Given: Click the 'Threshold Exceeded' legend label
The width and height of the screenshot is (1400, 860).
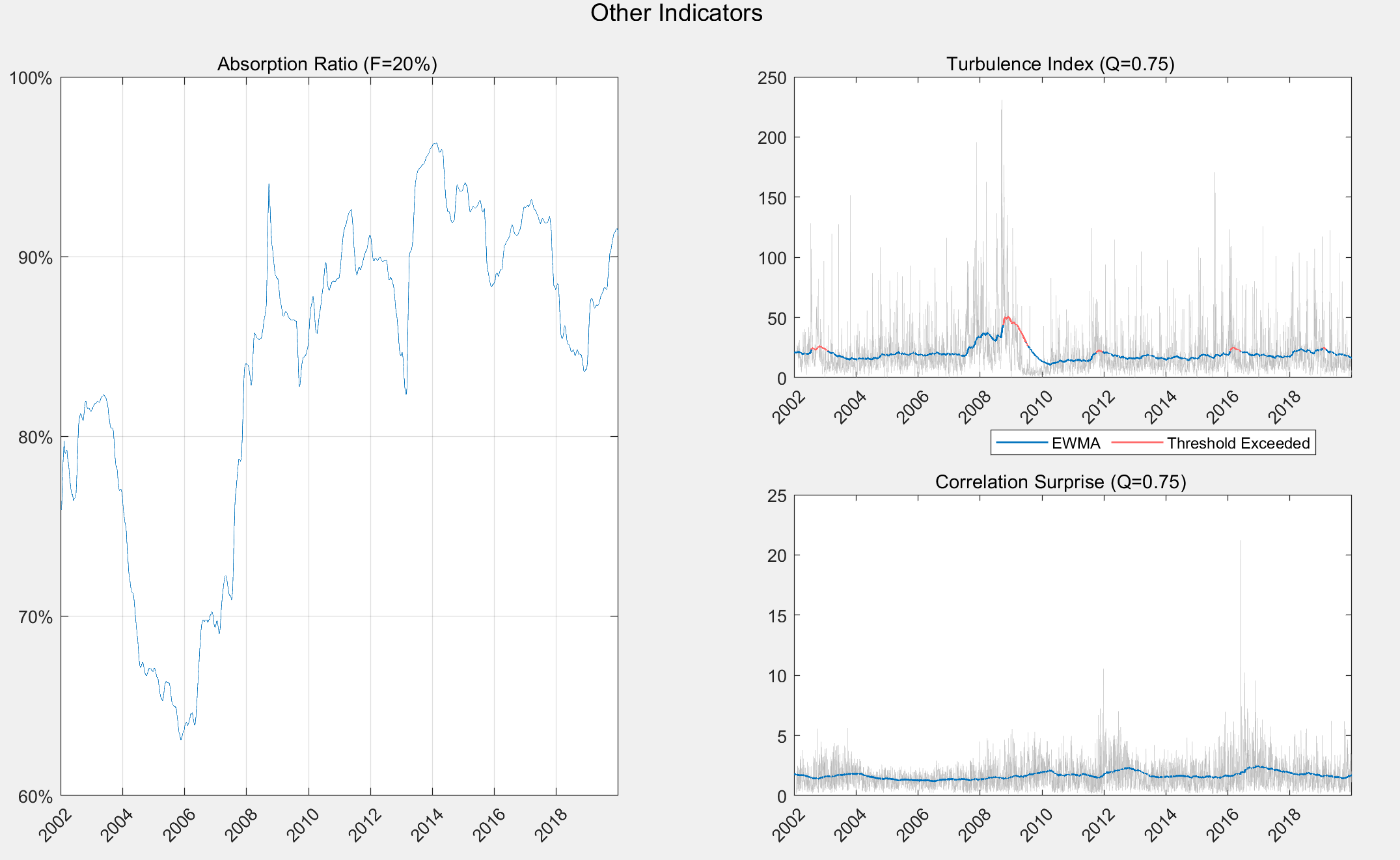Looking at the screenshot, I should [x=1238, y=443].
